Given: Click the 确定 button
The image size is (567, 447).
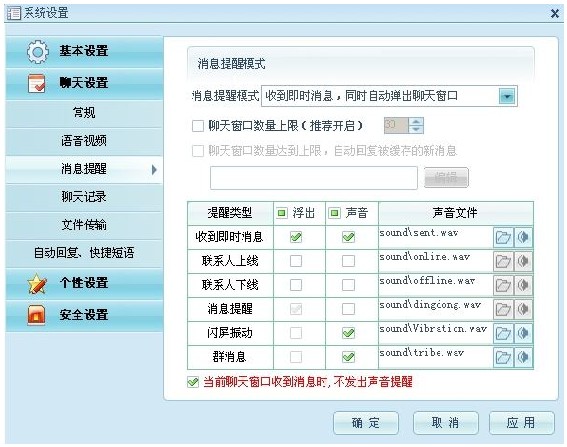Looking at the screenshot, I should tap(366, 422).
